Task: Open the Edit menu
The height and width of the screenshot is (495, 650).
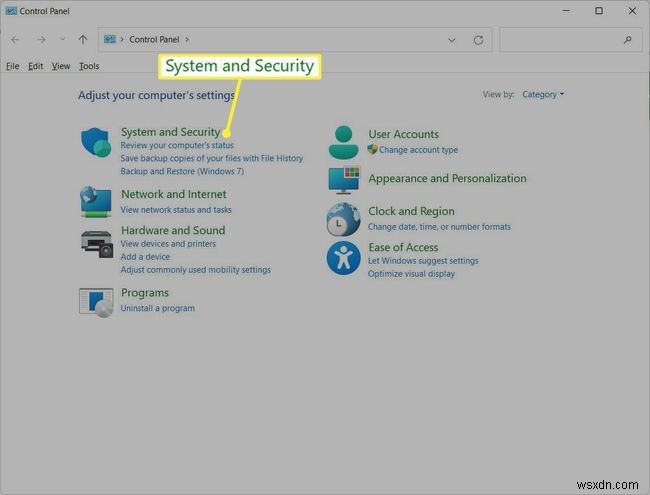Action: pos(36,66)
